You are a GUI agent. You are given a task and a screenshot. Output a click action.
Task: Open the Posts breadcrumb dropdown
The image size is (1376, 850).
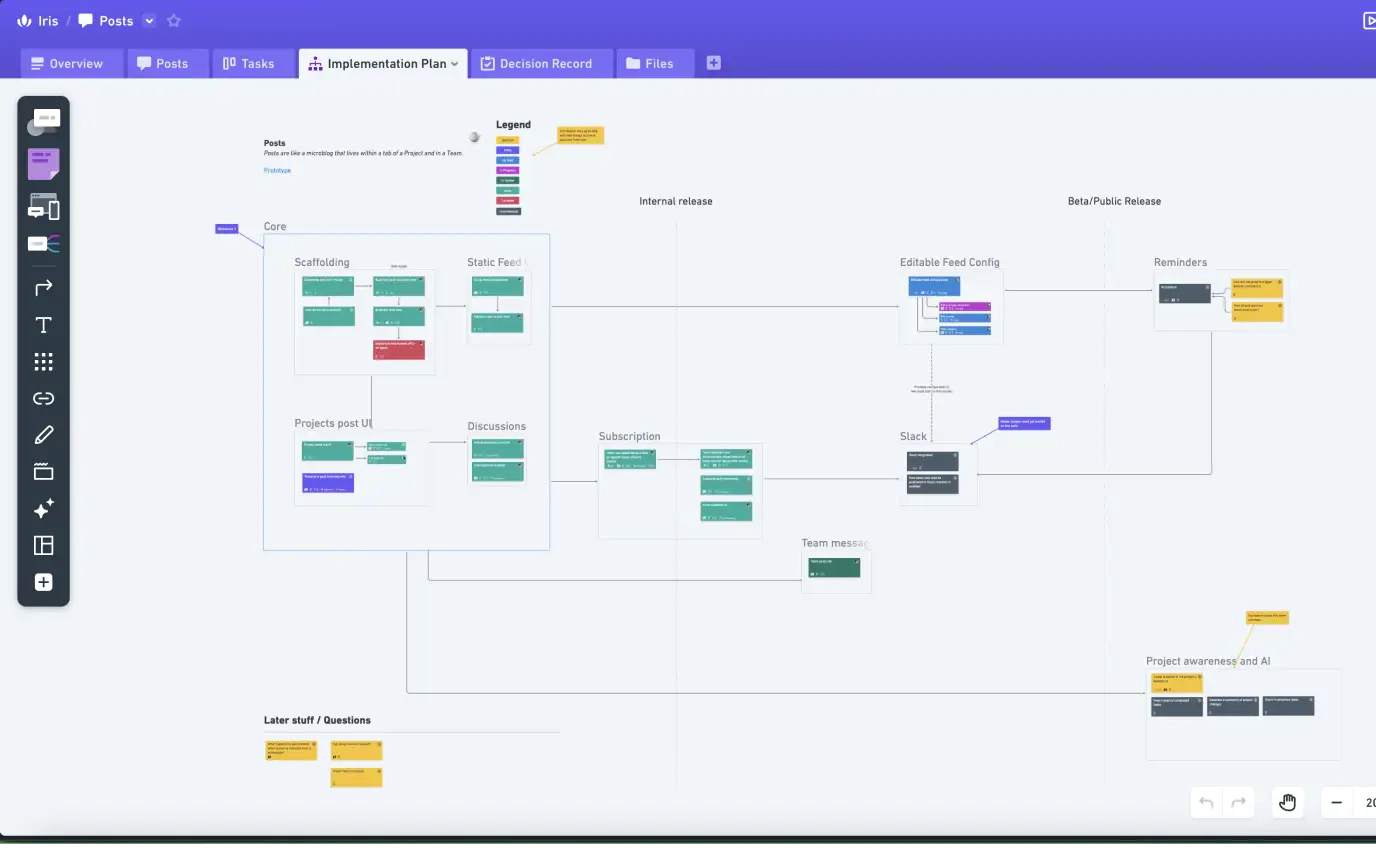[x=147, y=20]
